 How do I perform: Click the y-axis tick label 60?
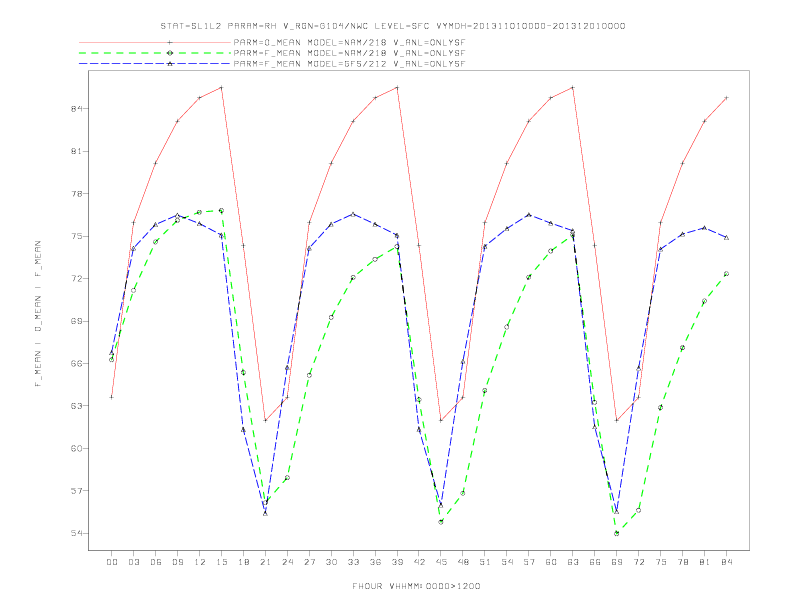77,448
